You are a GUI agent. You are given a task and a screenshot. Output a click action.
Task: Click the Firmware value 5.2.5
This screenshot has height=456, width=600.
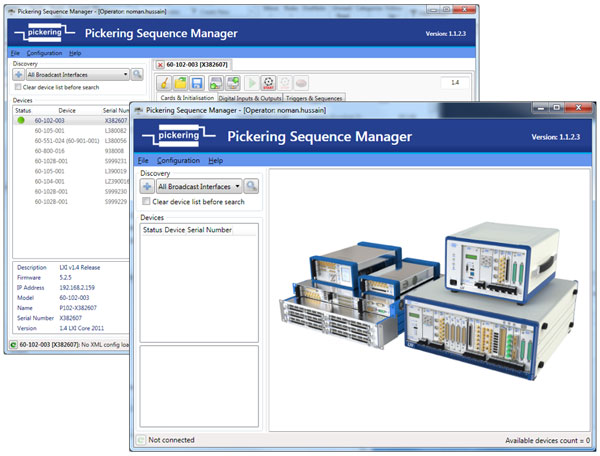pos(65,277)
